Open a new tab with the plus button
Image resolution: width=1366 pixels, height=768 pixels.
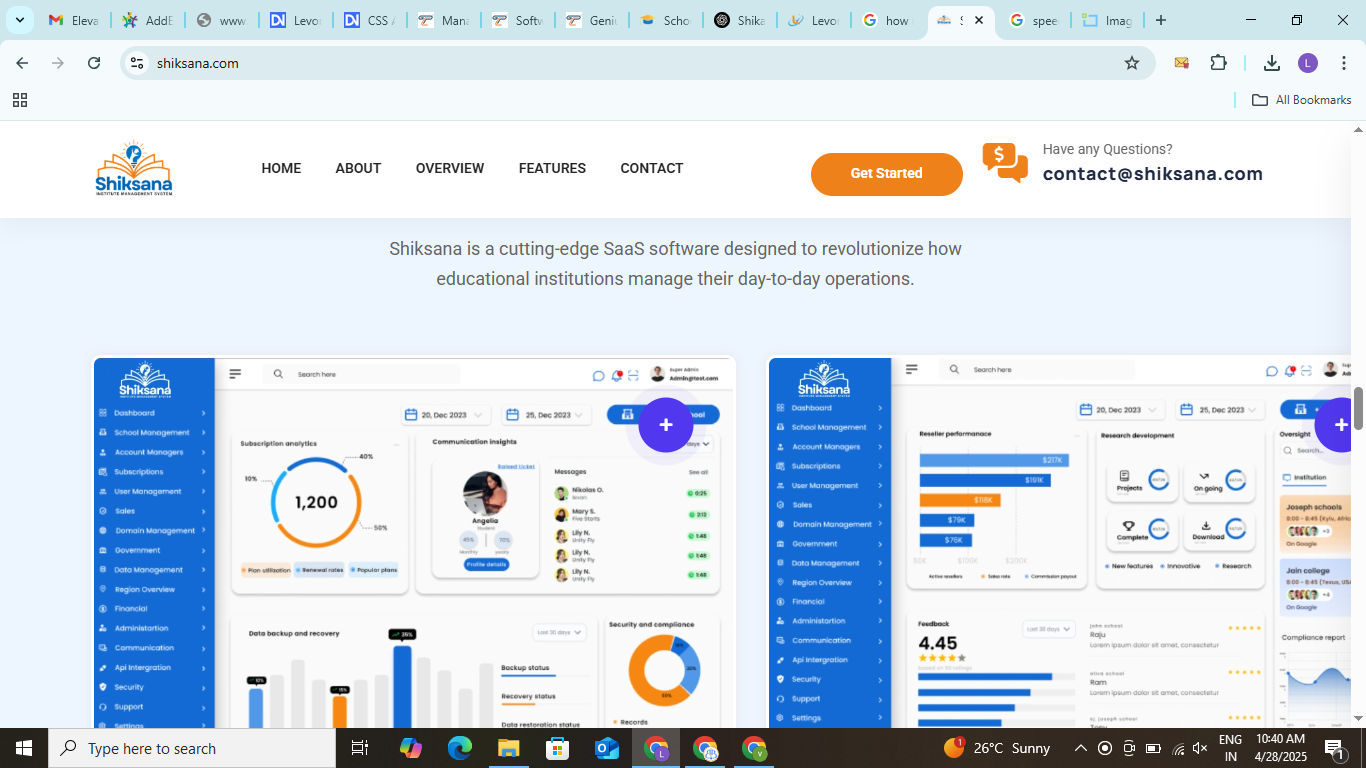tap(1160, 20)
